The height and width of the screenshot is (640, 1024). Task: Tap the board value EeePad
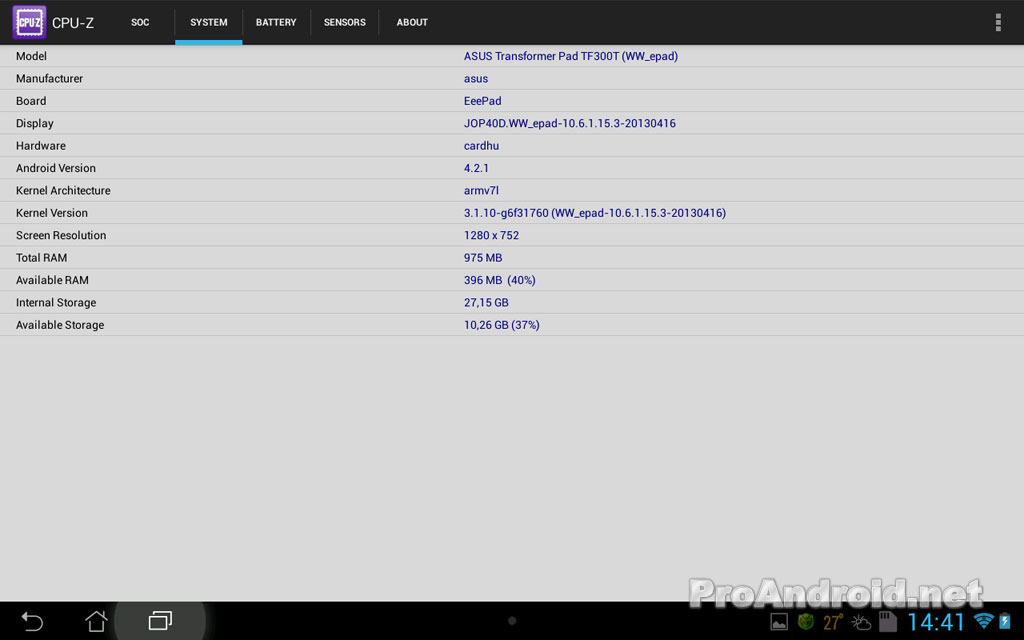coord(483,101)
